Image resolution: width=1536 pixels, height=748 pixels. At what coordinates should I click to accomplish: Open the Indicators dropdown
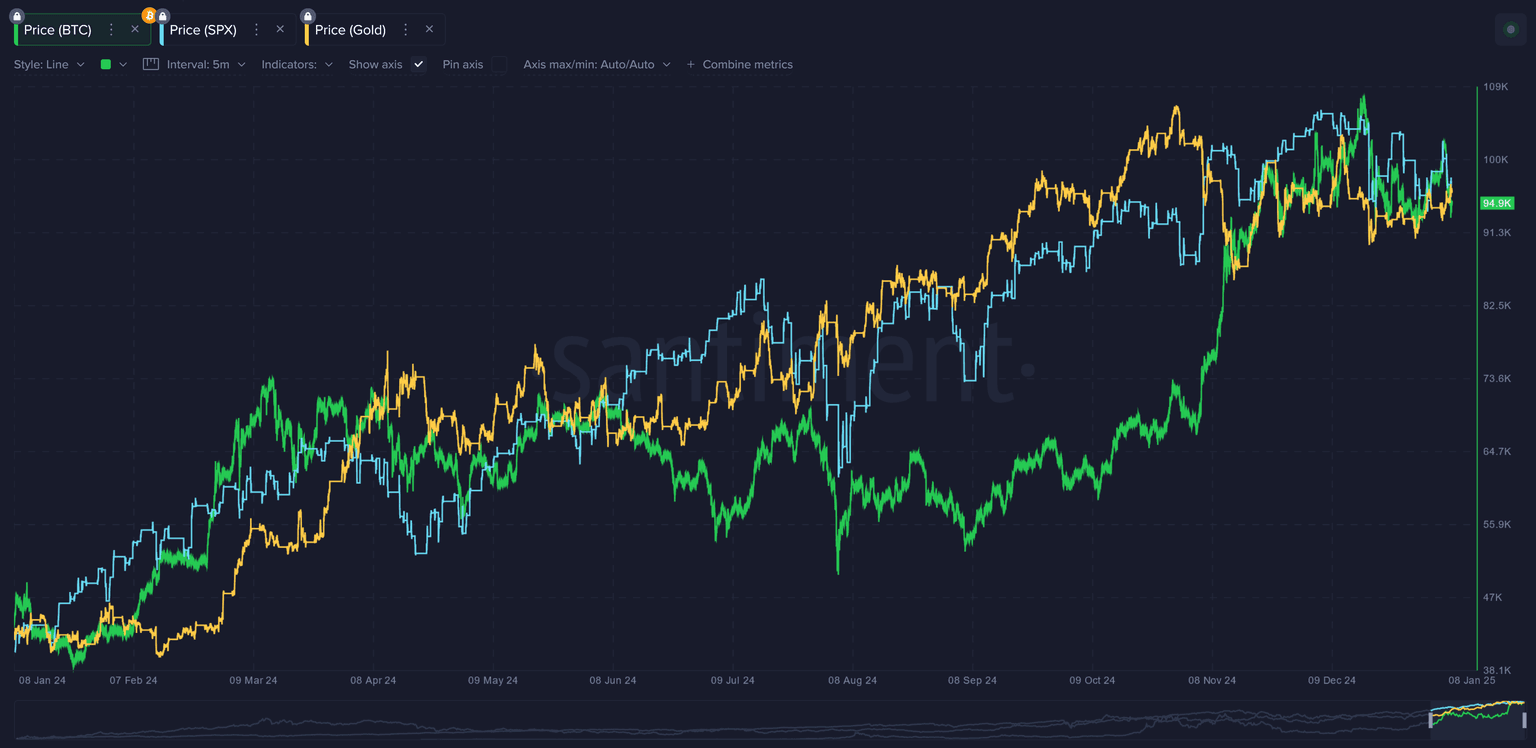point(297,64)
